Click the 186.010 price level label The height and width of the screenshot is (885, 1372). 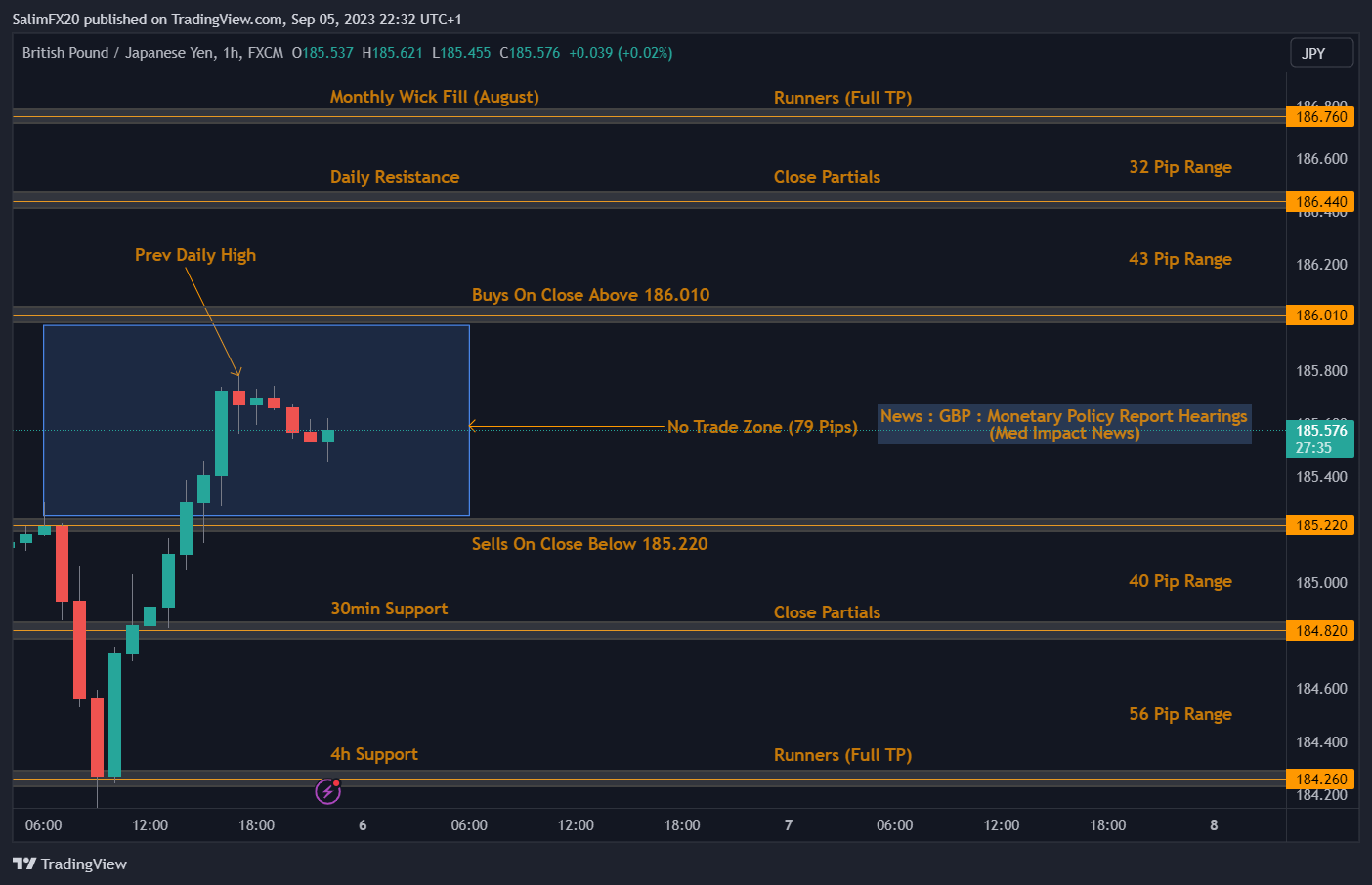[x=1320, y=316]
